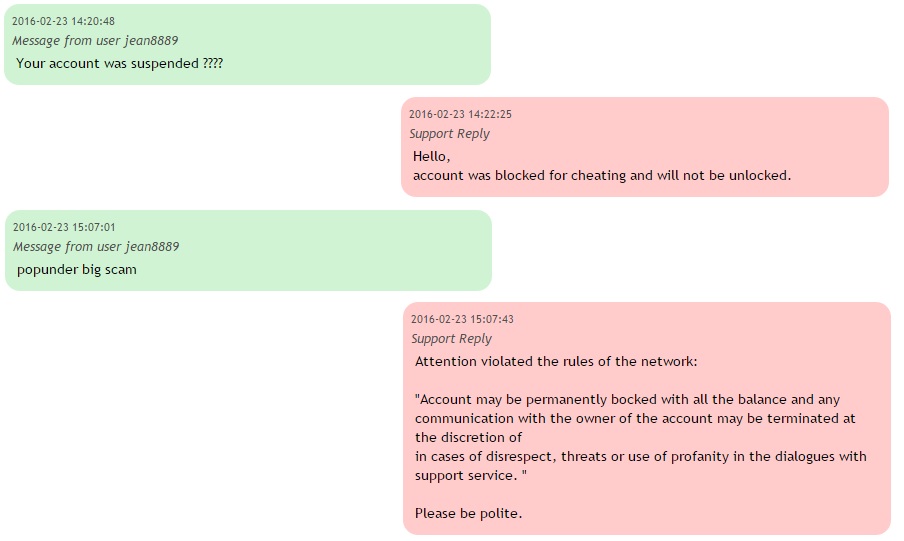Click the "communication with the owner" line
Image resolution: width=904 pixels, height=541 pixels.
(635, 419)
